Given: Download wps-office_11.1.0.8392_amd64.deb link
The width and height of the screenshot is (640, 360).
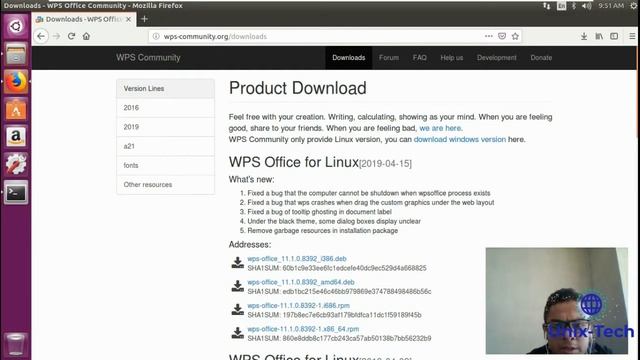Looking at the screenshot, I should point(301,282).
